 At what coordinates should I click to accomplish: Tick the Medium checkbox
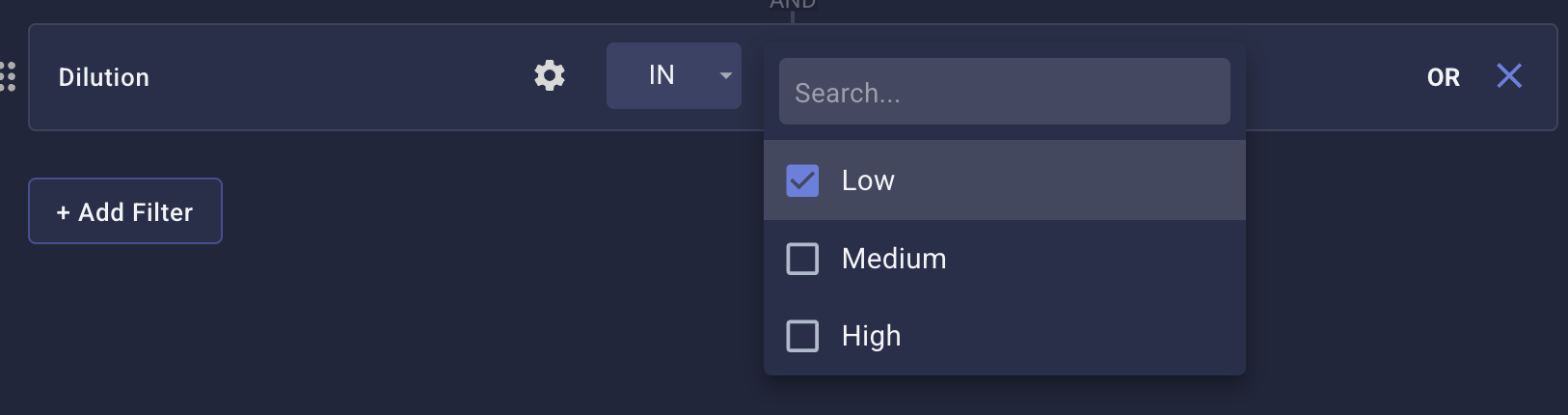(x=802, y=259)
